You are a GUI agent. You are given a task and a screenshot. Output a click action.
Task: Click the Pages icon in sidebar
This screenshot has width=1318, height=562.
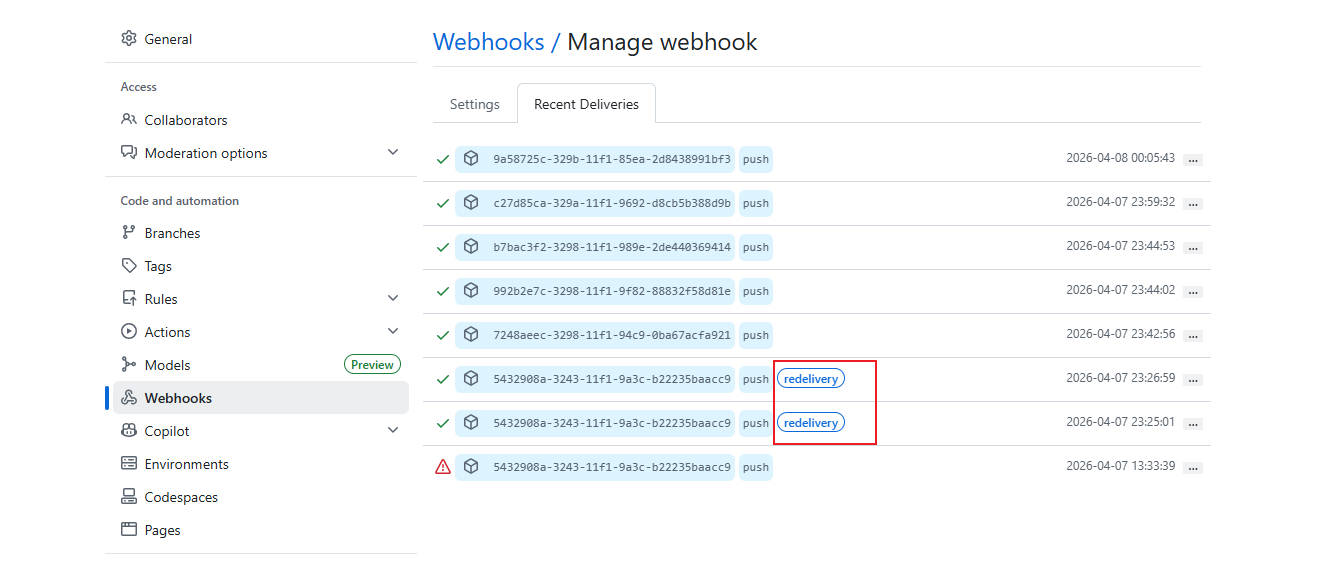point(128,530)
